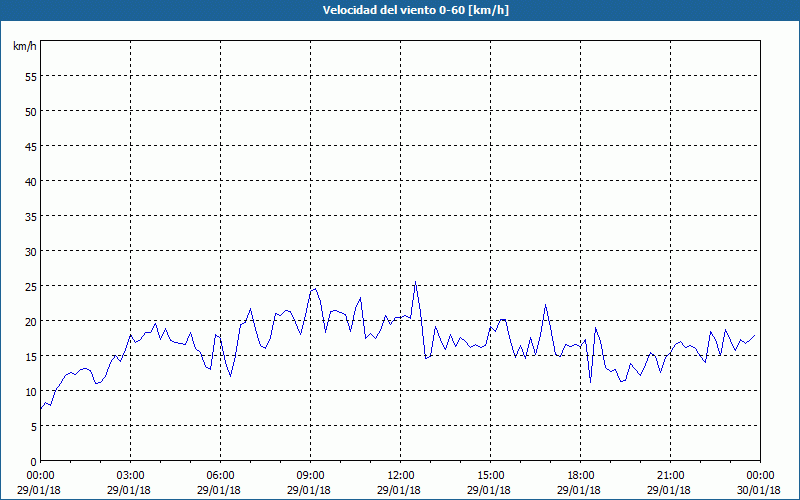Click the 30/01/18 date label
This screenshot has height=500, width=800.
click(759, 490)
